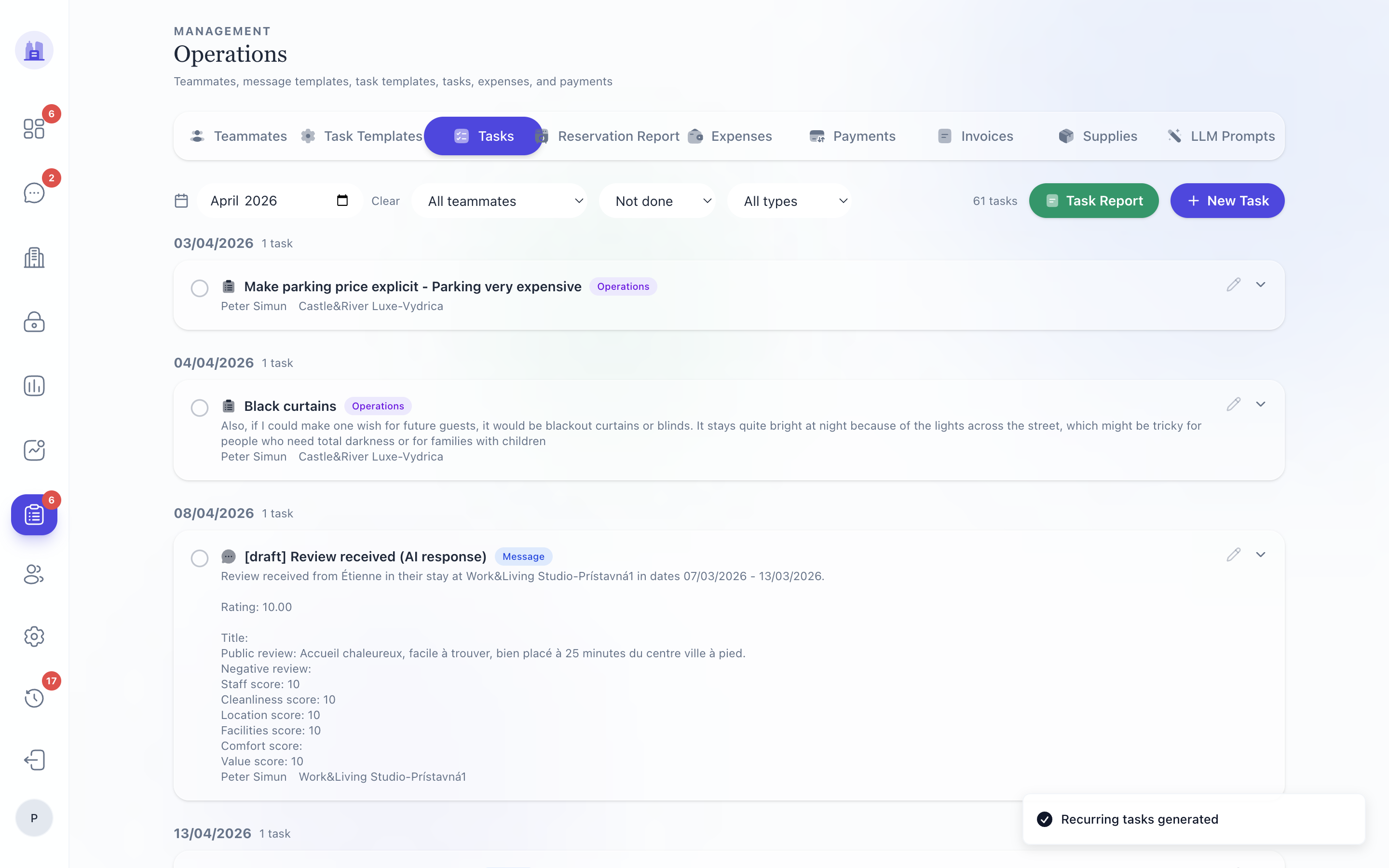The height and width of the screenshot is (868, 1389).
Task: Switch to the Teammates tab
Action: coord(239,136)
